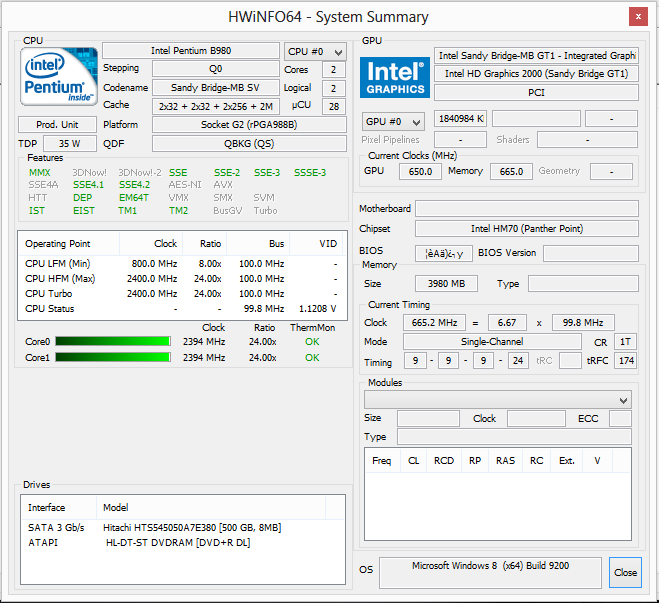Click the Windows 8 OS information field
Viewport: 659px width, 603px height.
[490, 573]
